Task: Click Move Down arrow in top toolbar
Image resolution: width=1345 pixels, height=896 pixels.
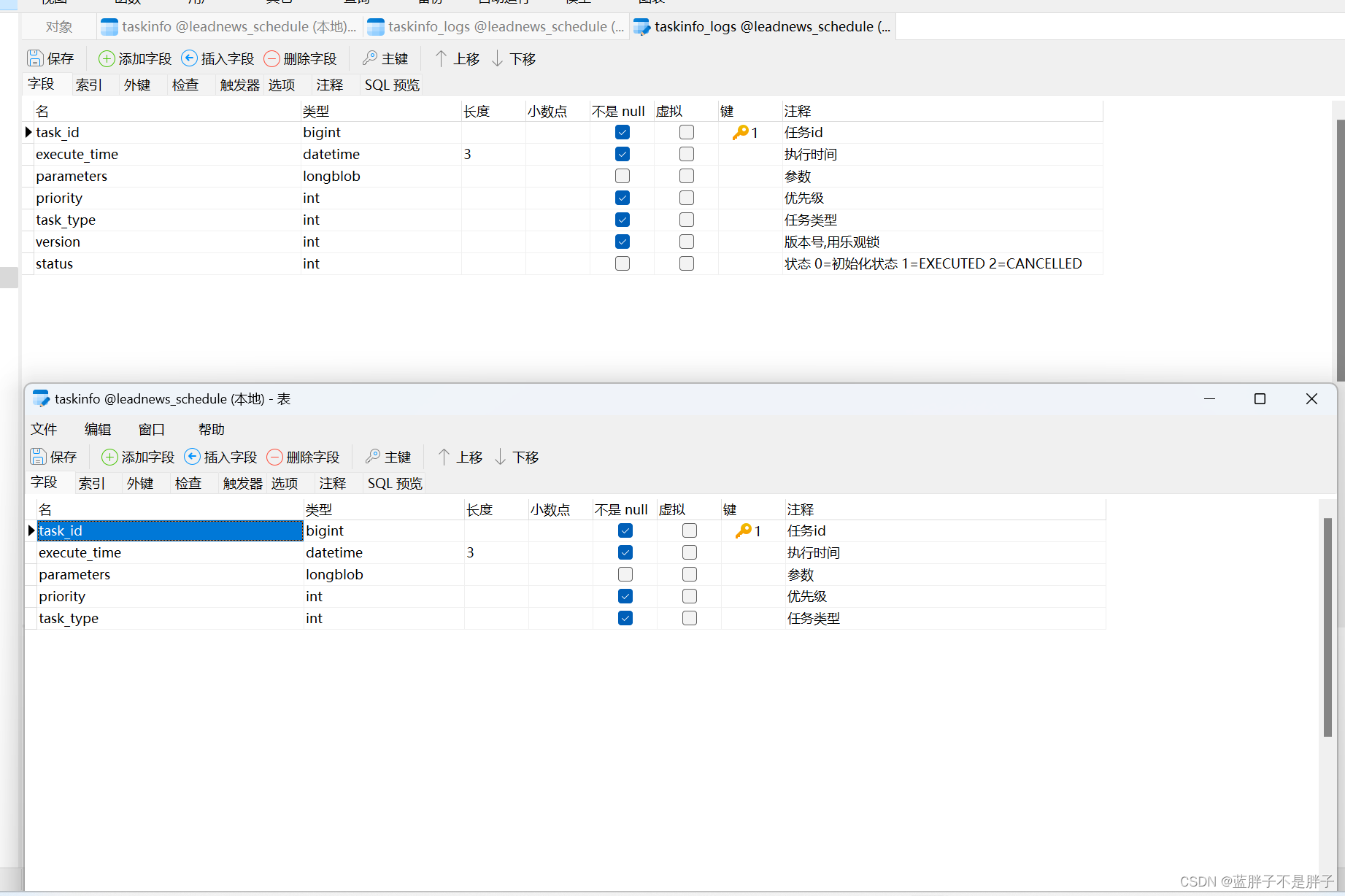Action: tap(514, 58)
